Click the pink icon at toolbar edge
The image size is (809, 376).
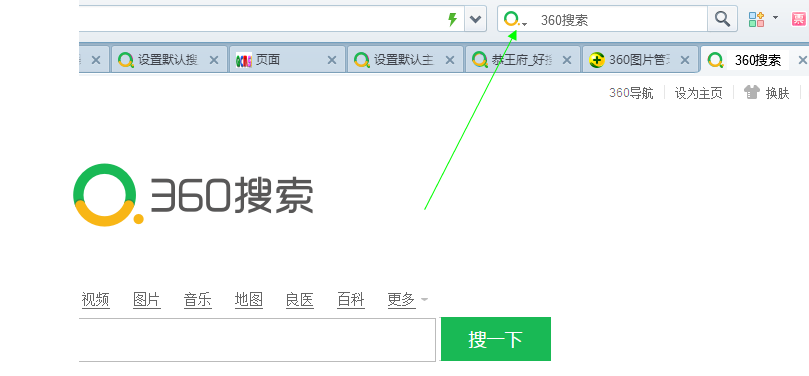pos(800,19)
